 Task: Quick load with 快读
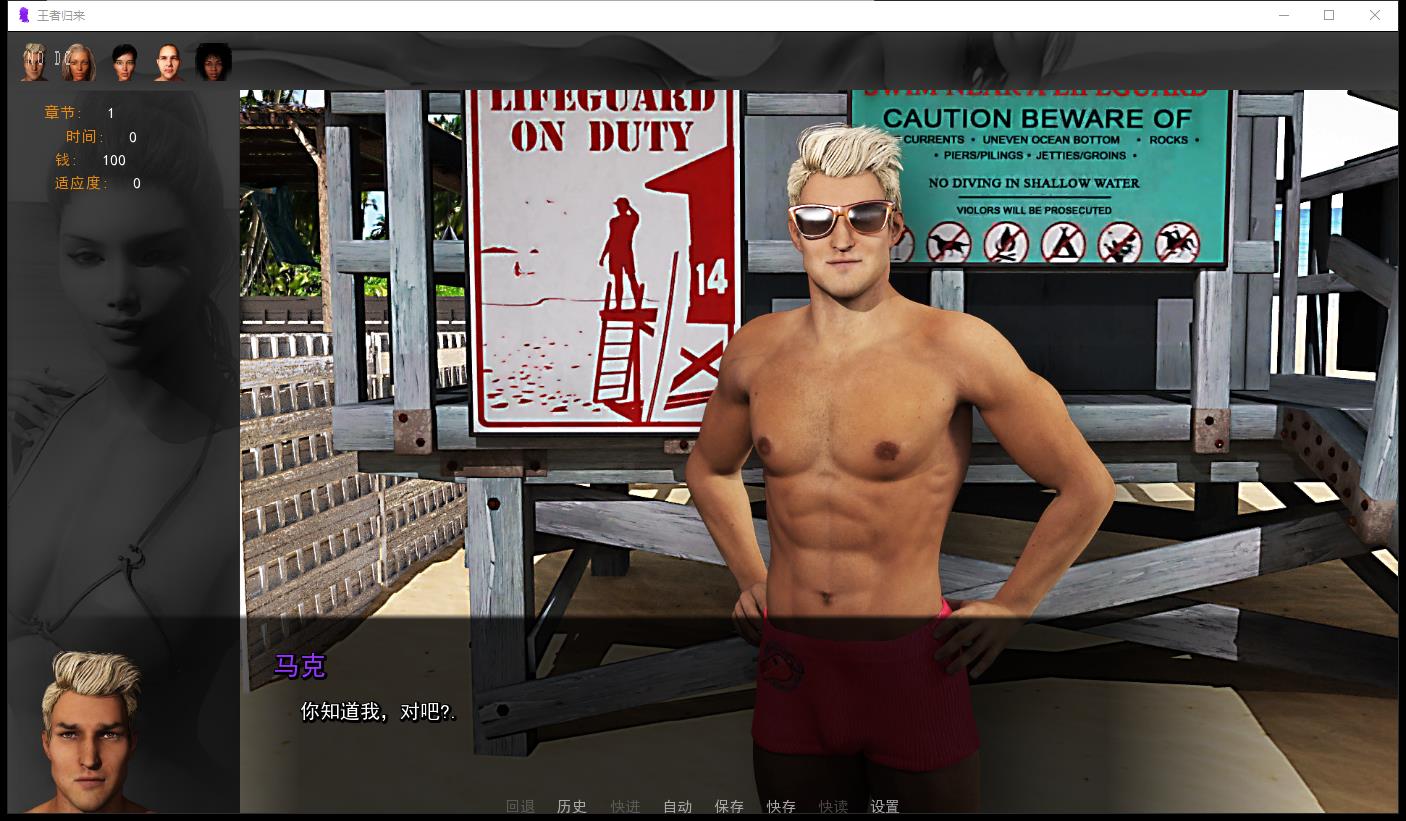point(833,806)
